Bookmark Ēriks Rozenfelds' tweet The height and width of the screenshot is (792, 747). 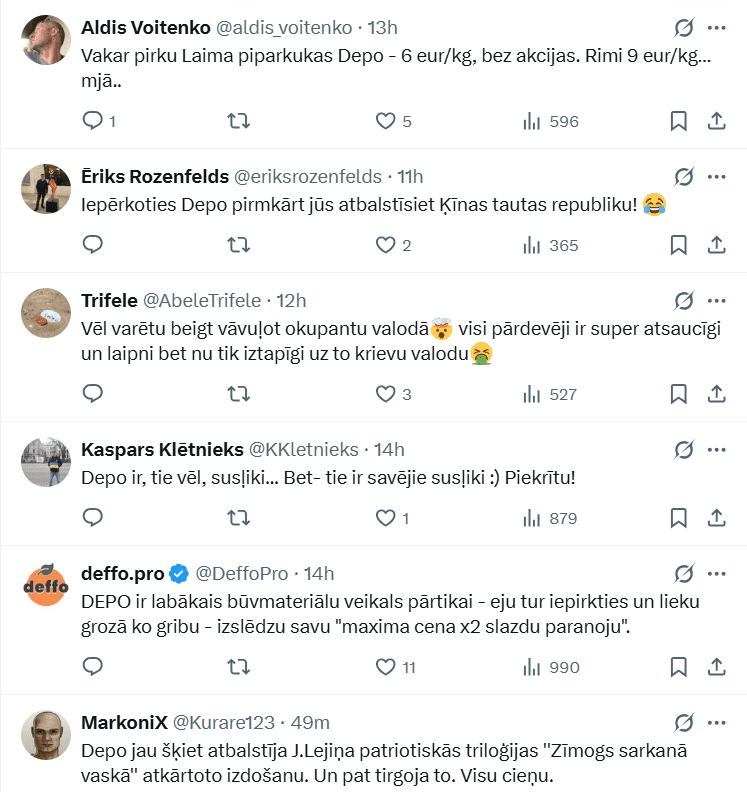tap(678, 245)
